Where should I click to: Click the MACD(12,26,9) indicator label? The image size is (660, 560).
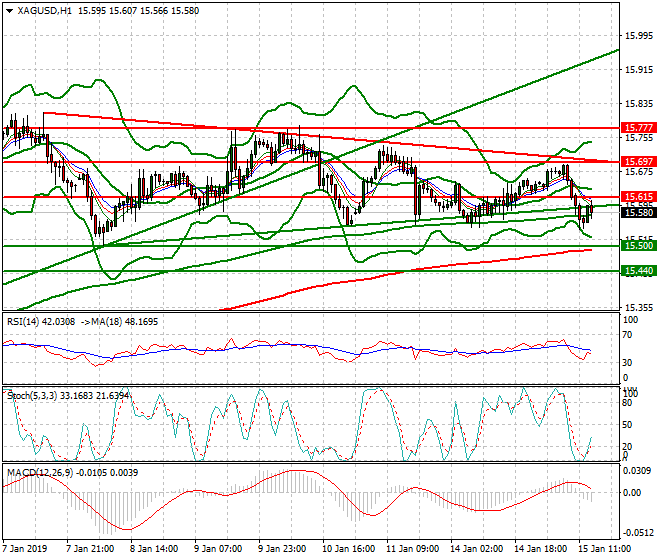[40, 473]
